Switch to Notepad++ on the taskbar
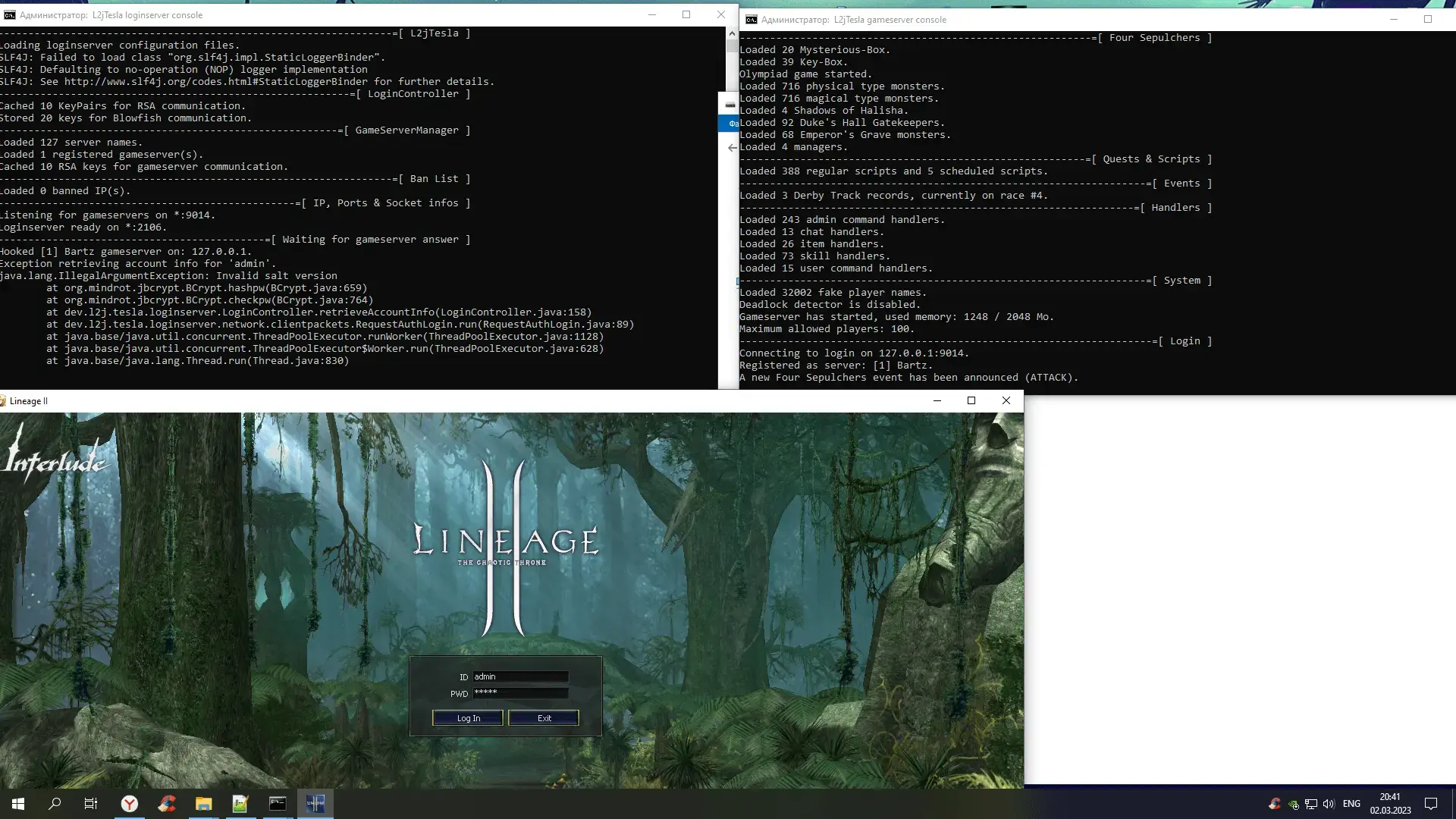 (240, 804)
